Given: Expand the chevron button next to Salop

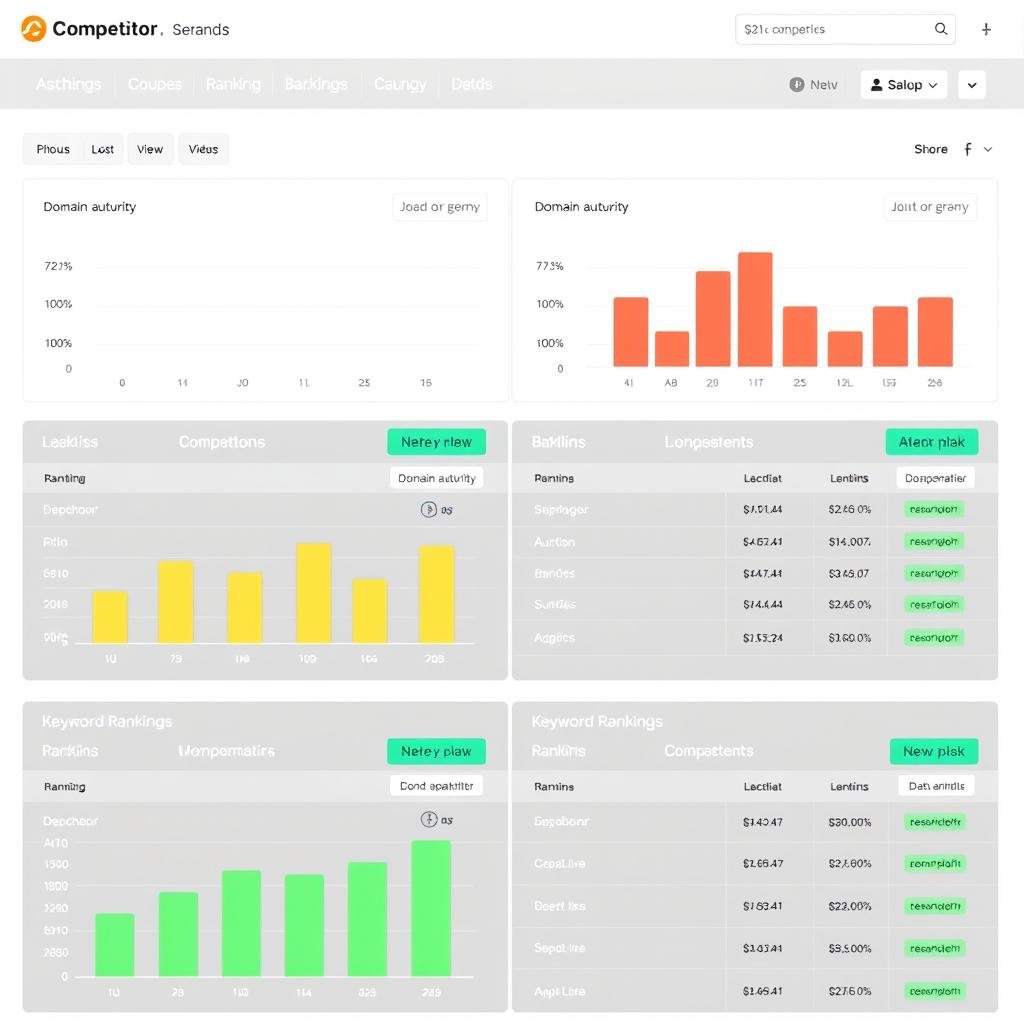Looking at the screenshot, I should pyautogui.click(x=971, y=85).
